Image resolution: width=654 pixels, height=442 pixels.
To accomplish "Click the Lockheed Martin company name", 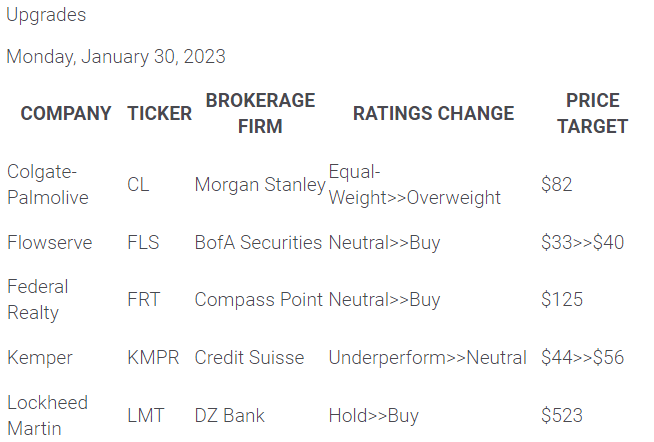I will (47, 415).
